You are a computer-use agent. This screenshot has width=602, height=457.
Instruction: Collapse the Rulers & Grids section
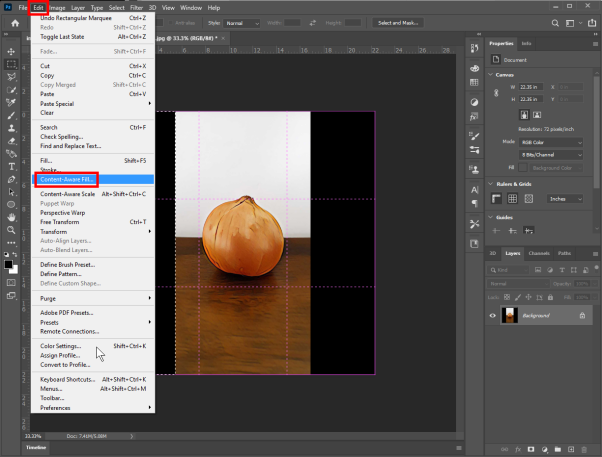[x=491, y=184]
